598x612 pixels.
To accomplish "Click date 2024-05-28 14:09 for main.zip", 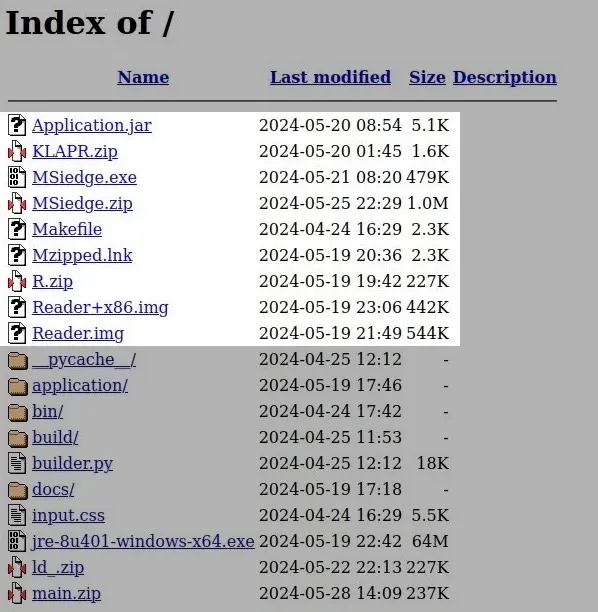I will pyautogui.click(x=330, y=594).
